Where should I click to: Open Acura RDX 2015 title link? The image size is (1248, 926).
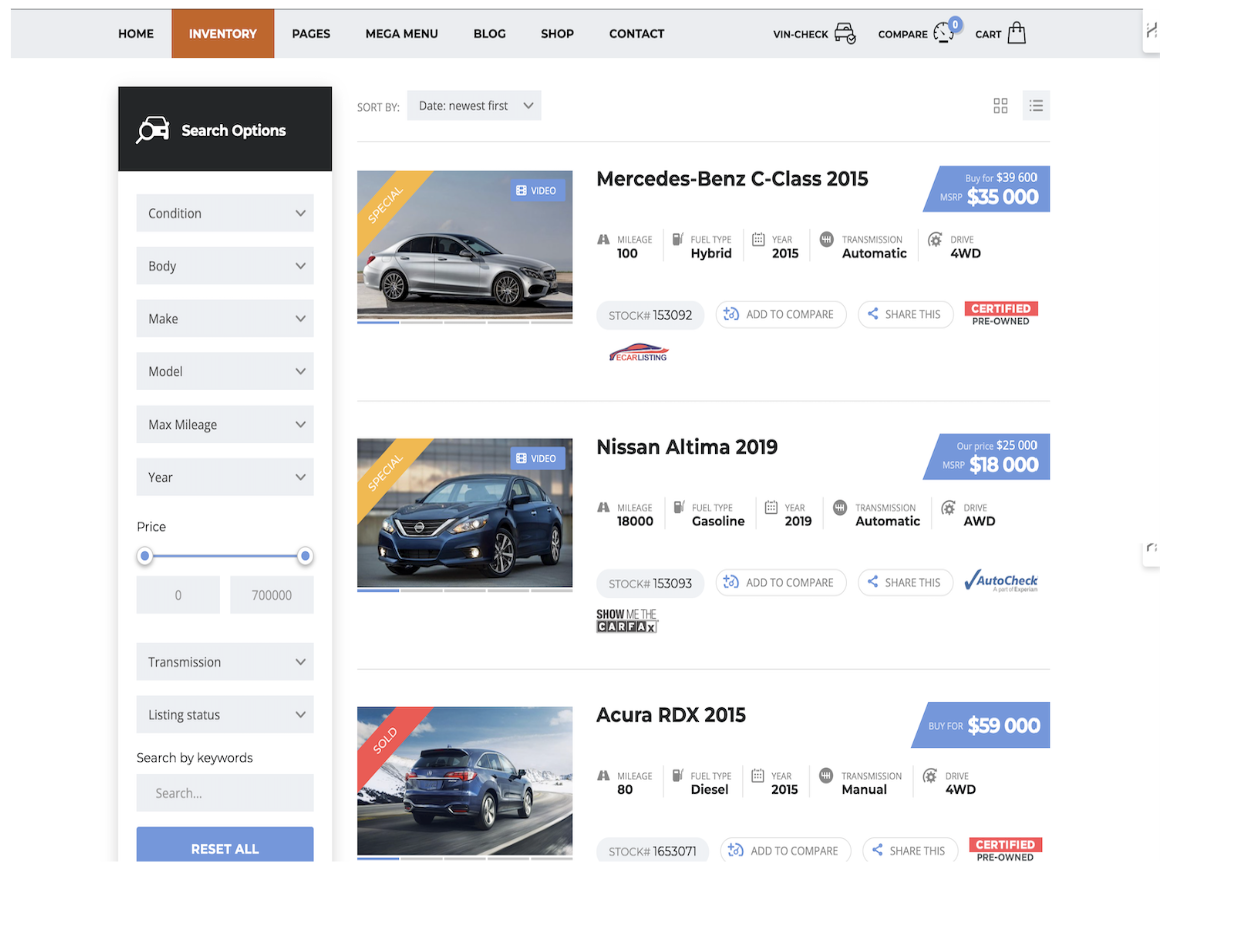click(x=671, y=715)
